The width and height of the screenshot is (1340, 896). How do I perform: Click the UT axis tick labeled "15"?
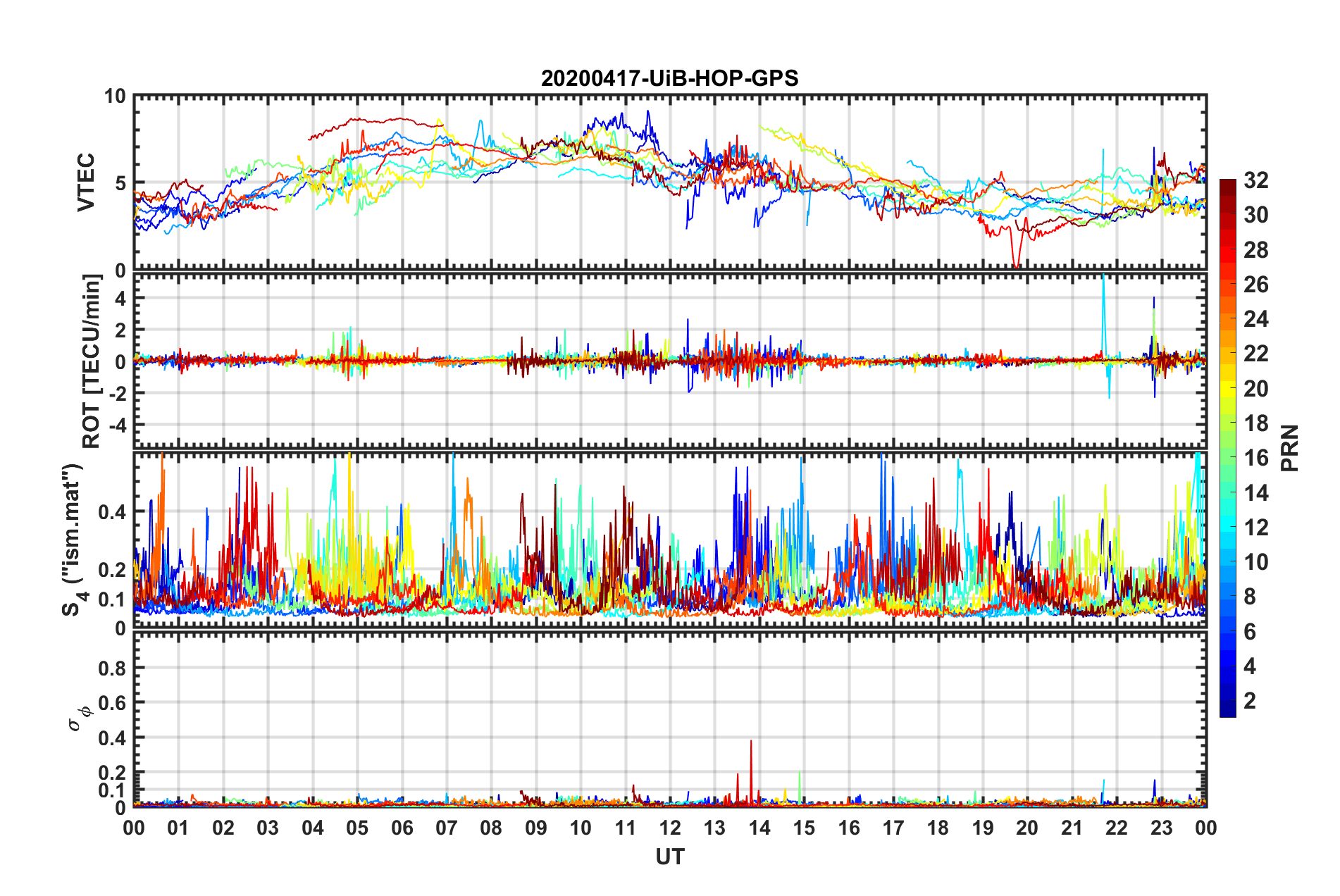[x=804, y=828]
